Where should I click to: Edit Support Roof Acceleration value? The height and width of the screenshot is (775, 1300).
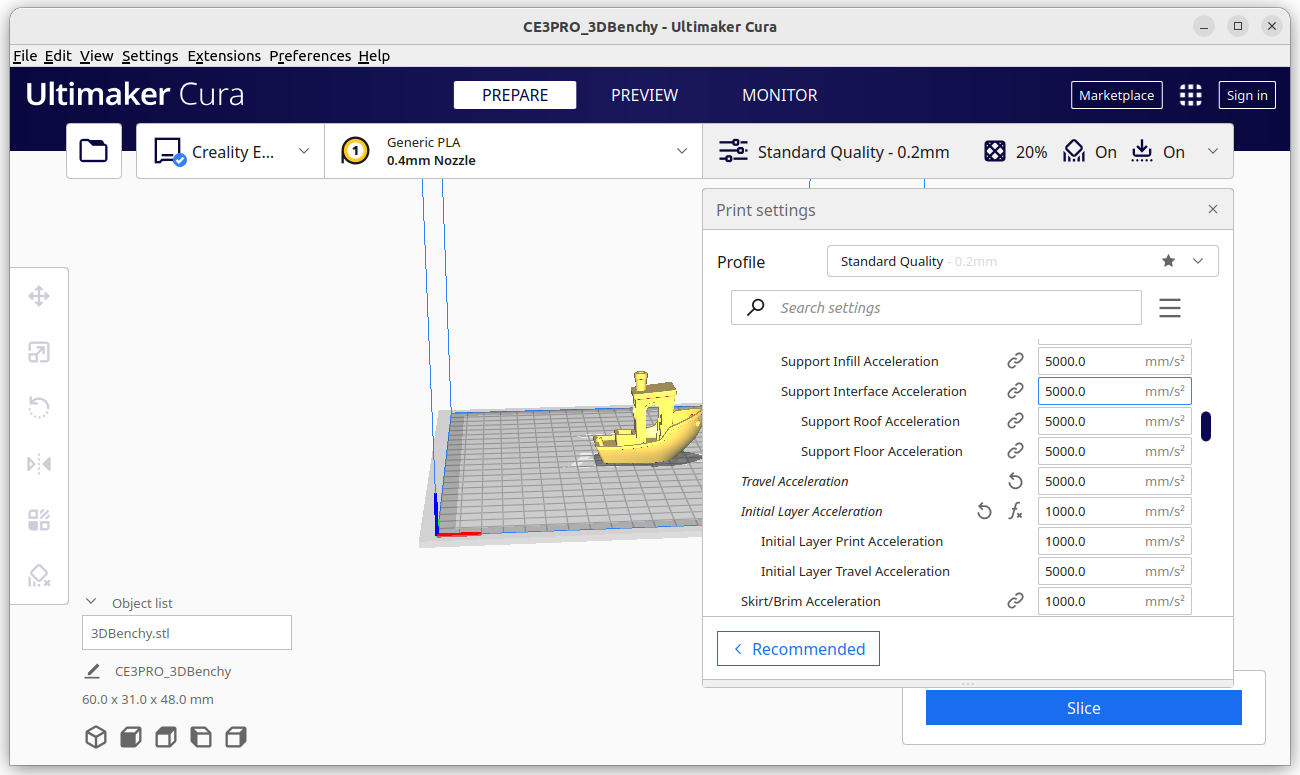coord(1115,421)
